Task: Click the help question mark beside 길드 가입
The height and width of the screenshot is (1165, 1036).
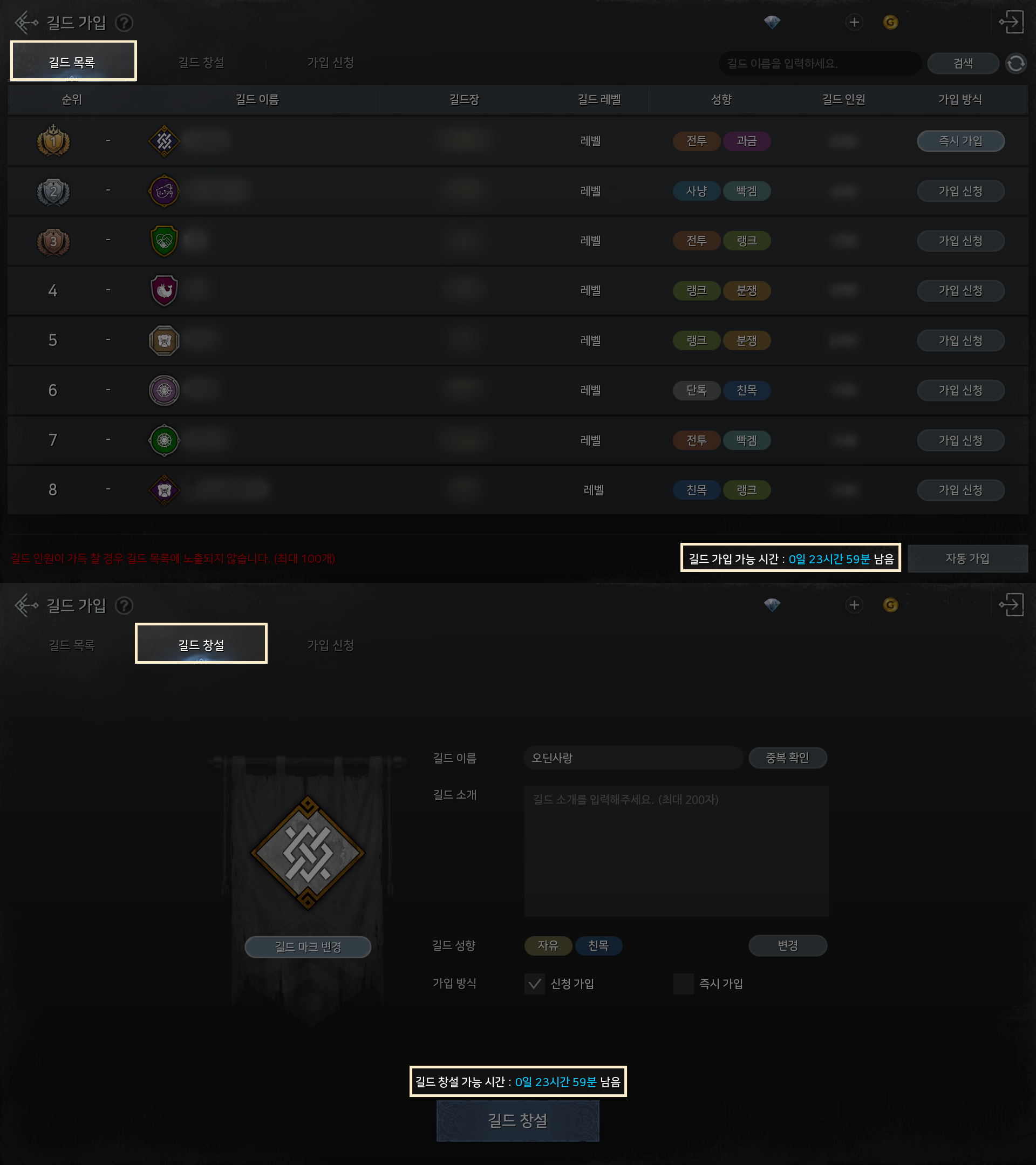Action: pyautogui.click(x=124, y=23)
